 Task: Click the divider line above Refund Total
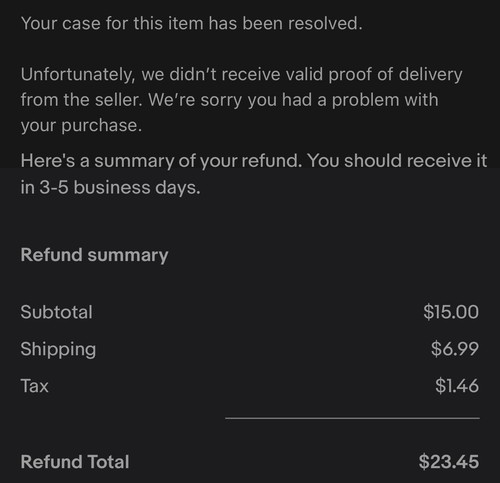point(352,418)
